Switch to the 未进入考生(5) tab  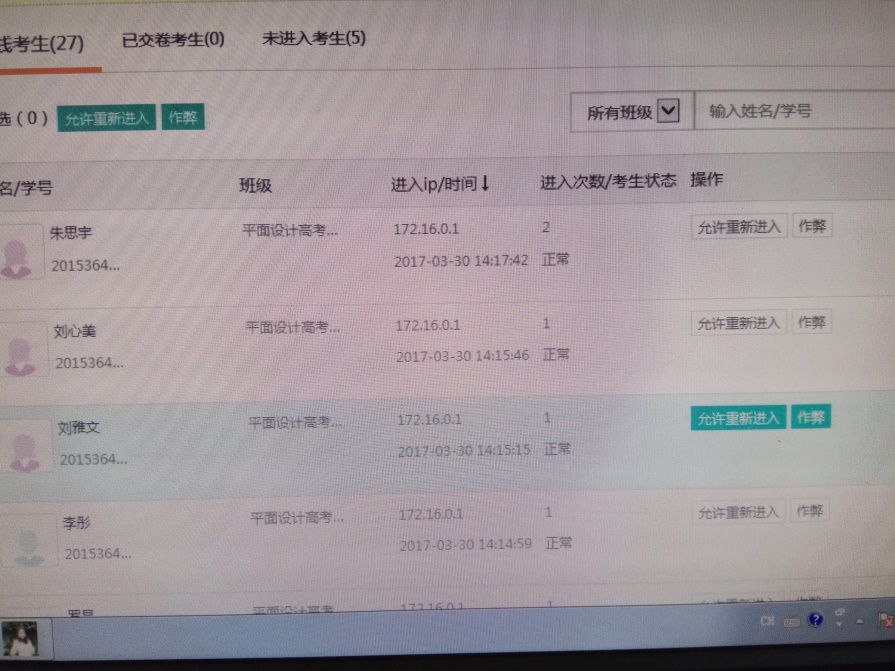314,39
